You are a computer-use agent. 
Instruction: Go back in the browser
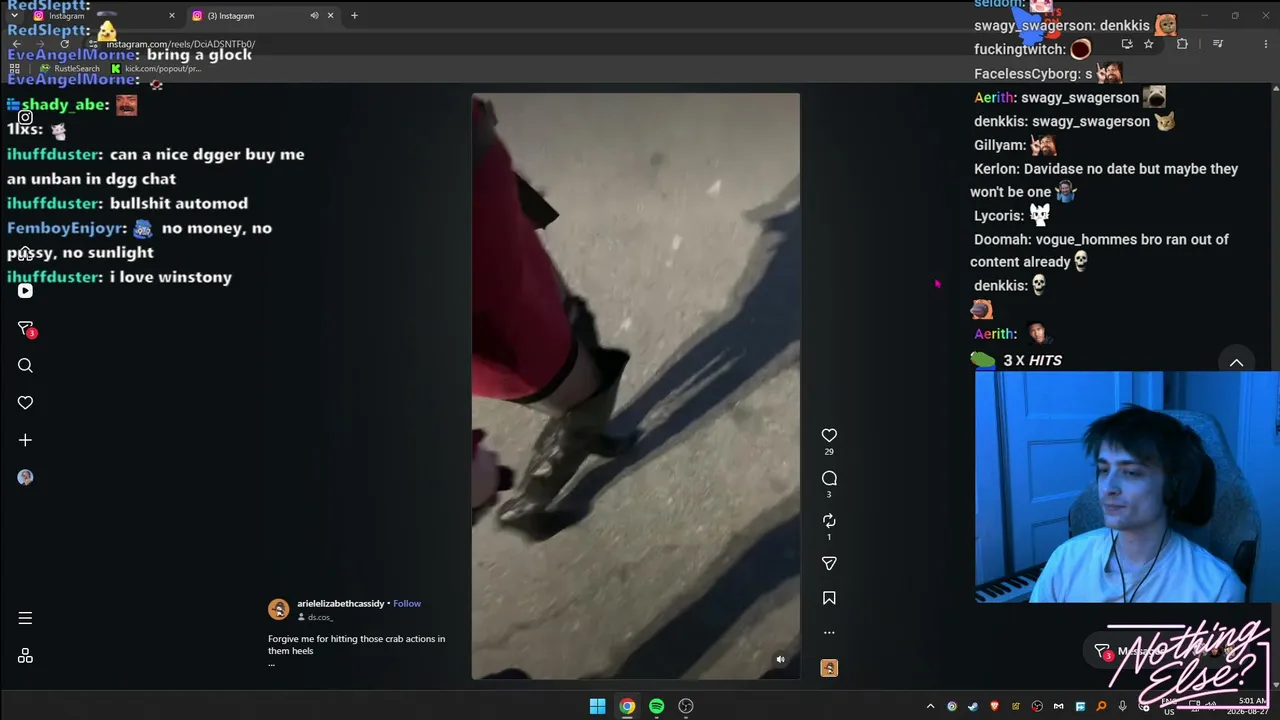(x=16, y=44)
